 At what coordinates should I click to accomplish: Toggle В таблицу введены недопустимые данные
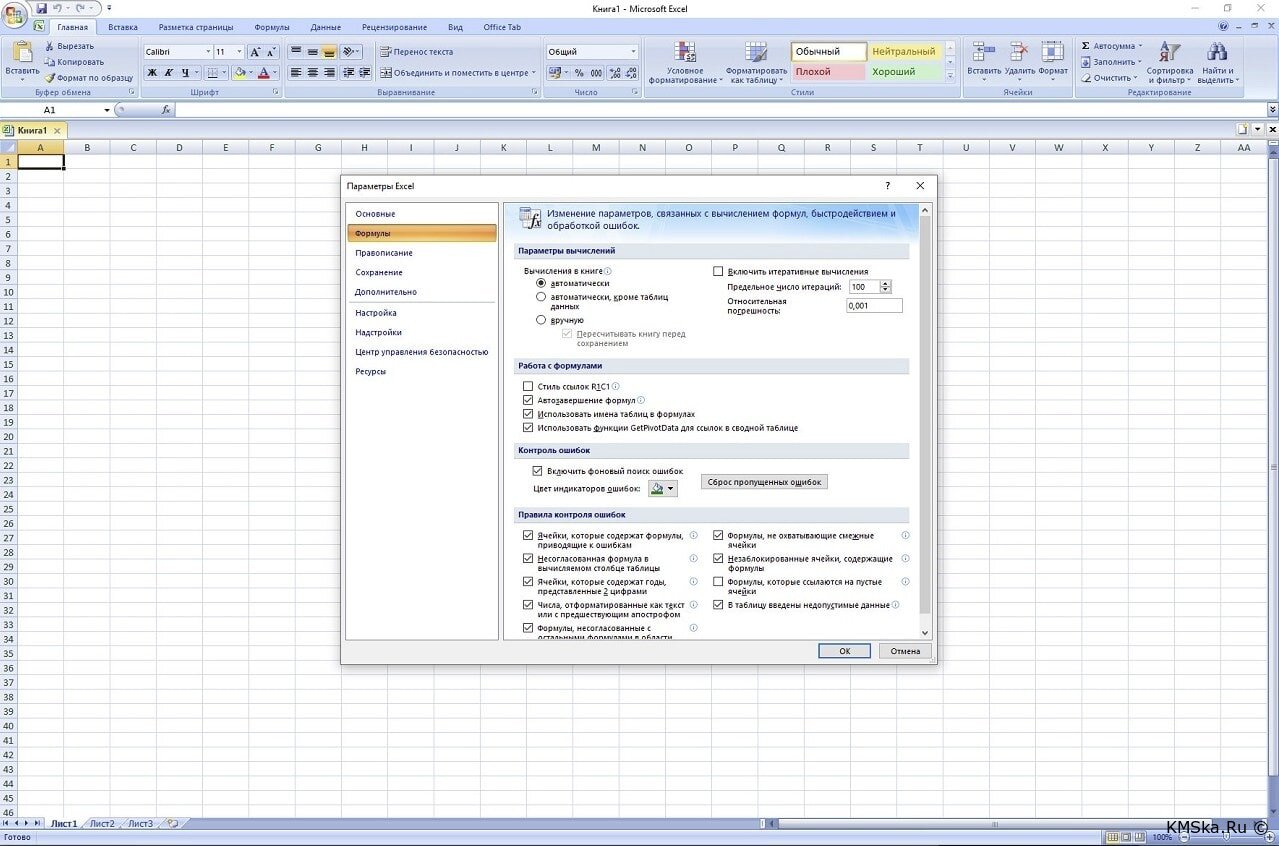pos(718,605)
